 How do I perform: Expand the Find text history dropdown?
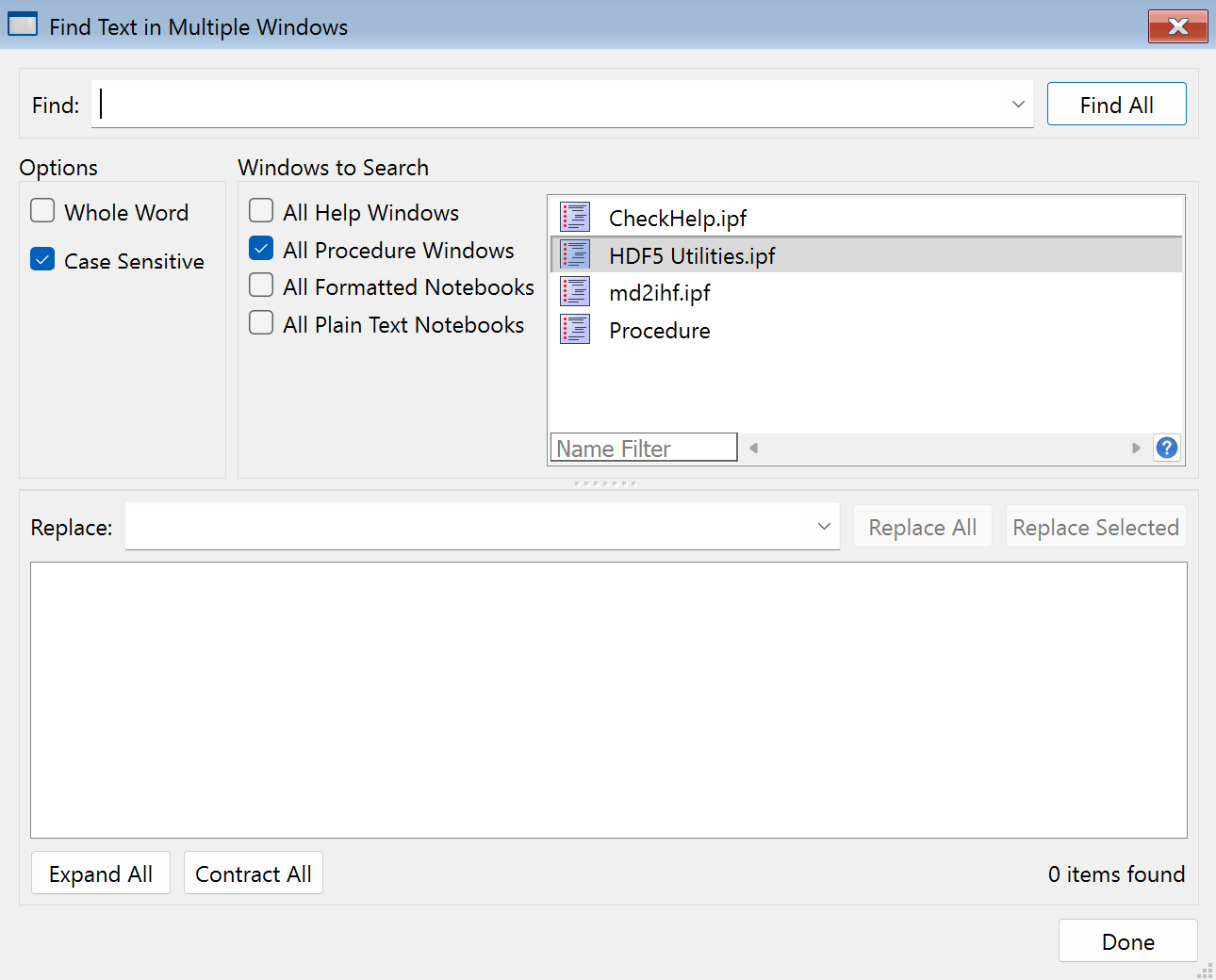(1018, 105)
